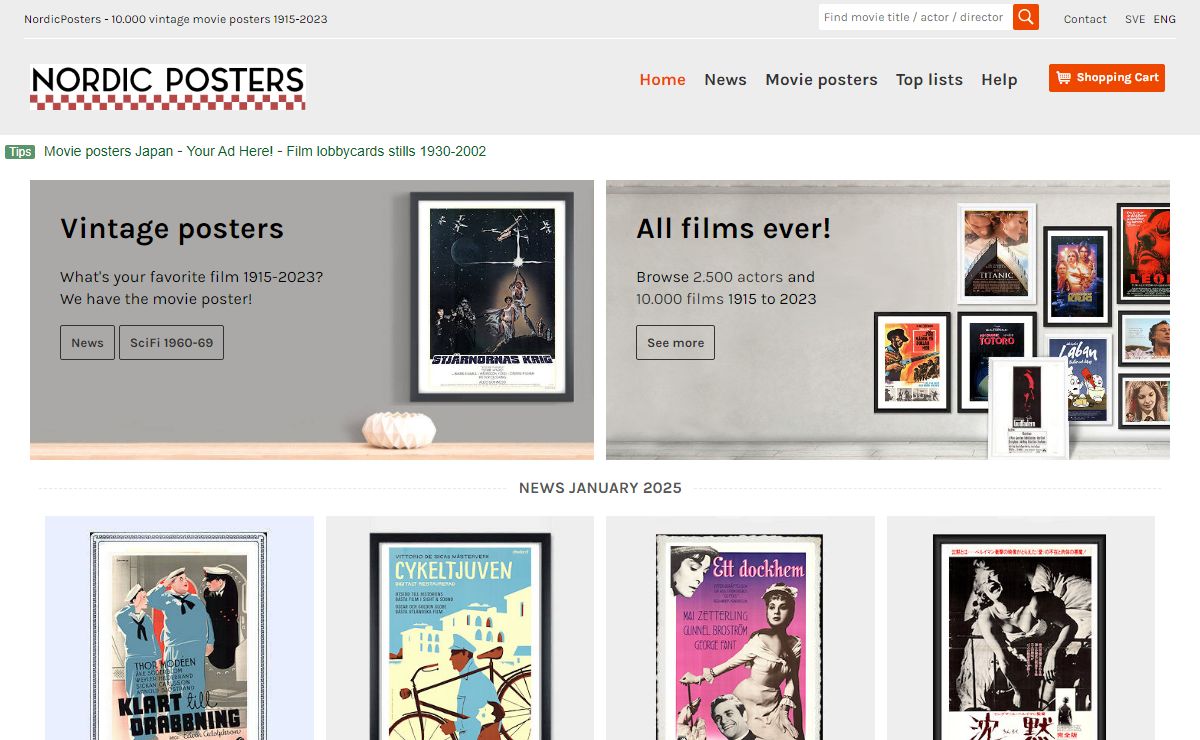Follow the Your Ad Here! link
1200x740 pixels.
pyautogui.click(x=230, y=151)
